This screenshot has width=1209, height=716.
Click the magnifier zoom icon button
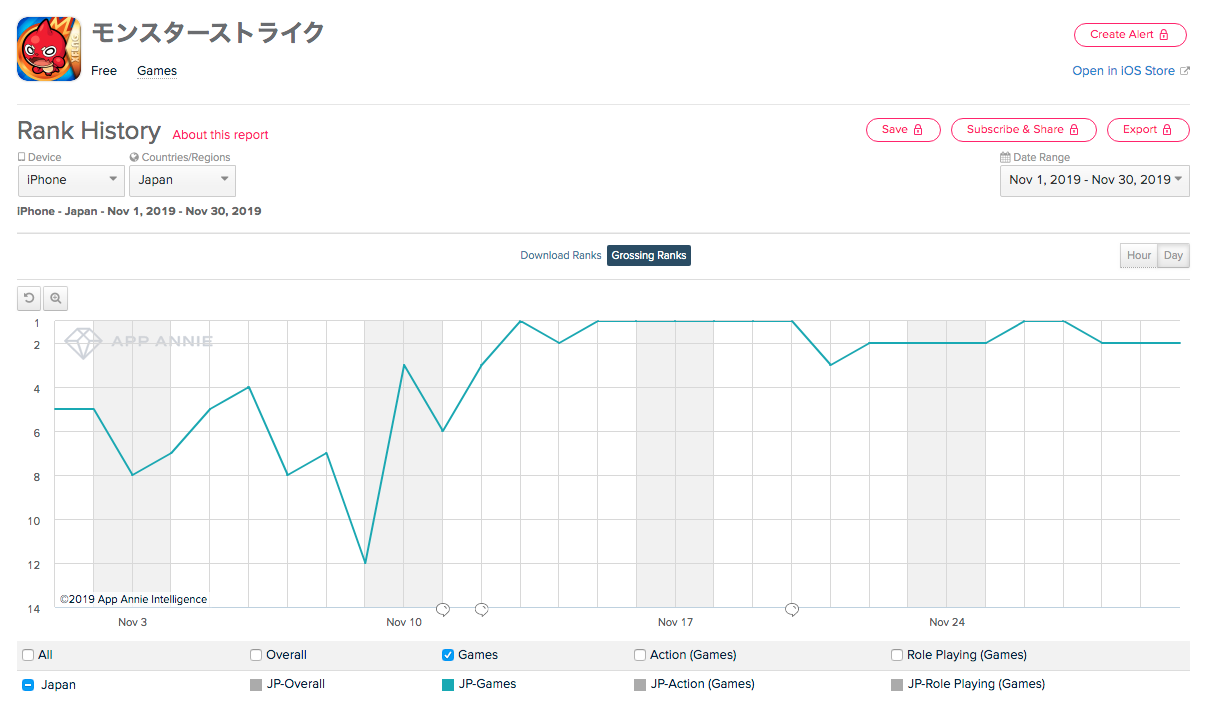click(x=56, y=298)
